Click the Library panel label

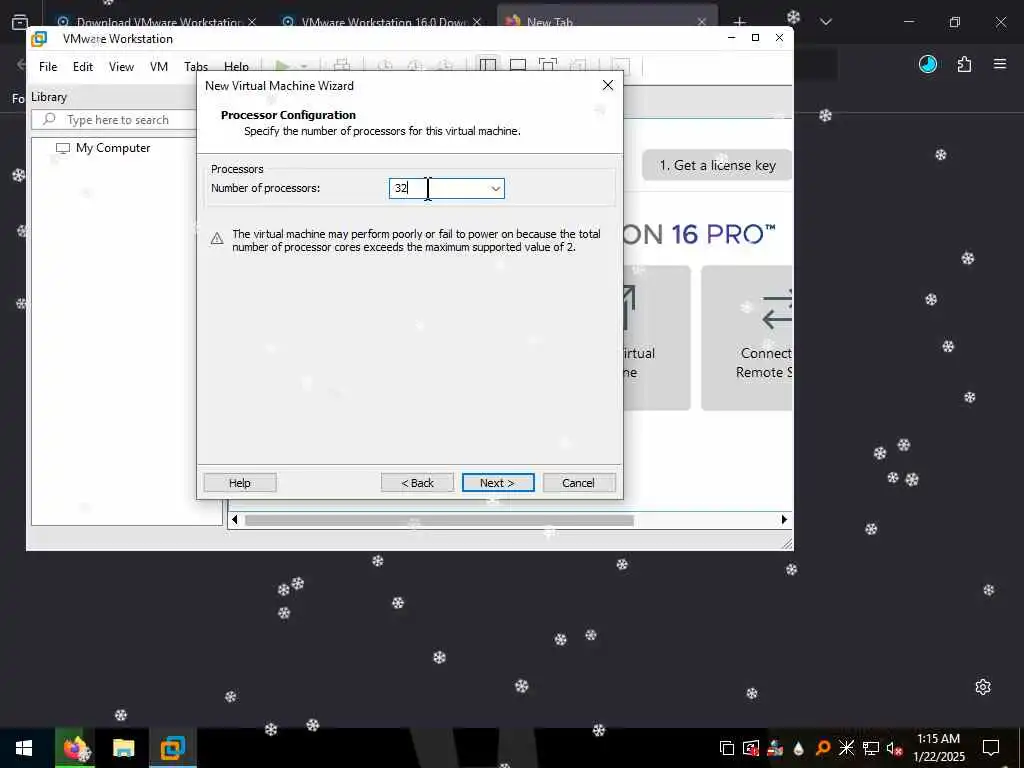coord(49,97)
